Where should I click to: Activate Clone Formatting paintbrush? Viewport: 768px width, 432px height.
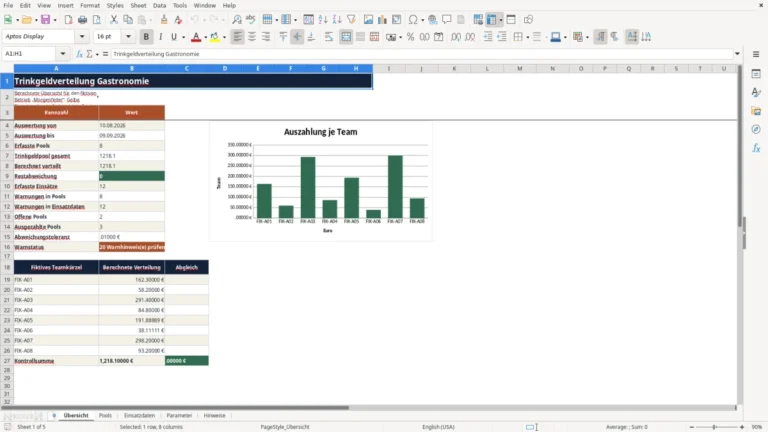164,20
